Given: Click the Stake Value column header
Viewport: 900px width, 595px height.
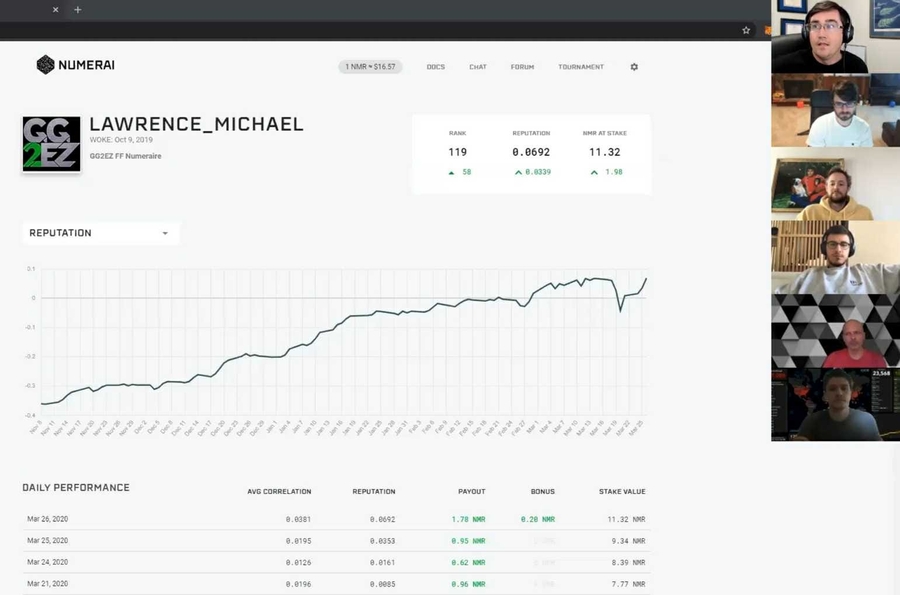Looking at the screenshot, I should (x=621, y=491).
